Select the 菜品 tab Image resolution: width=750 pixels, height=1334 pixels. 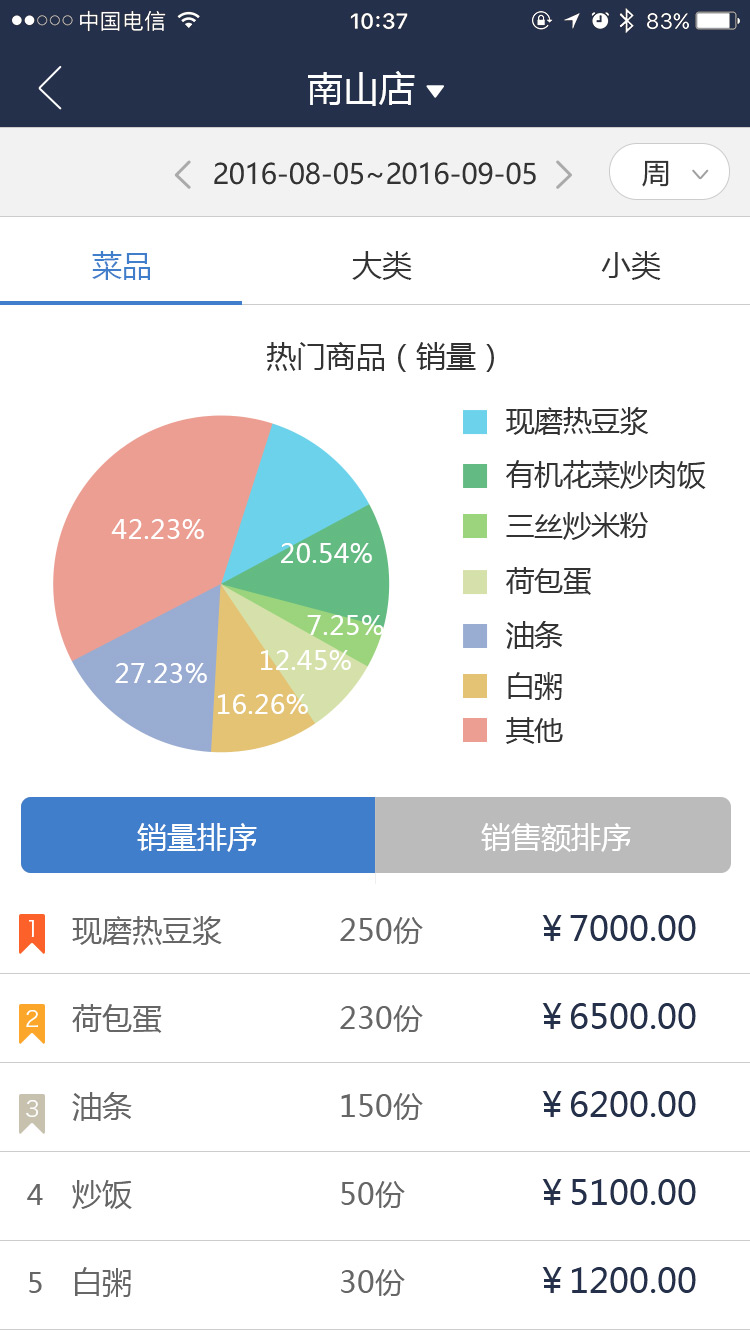[121, 266]
